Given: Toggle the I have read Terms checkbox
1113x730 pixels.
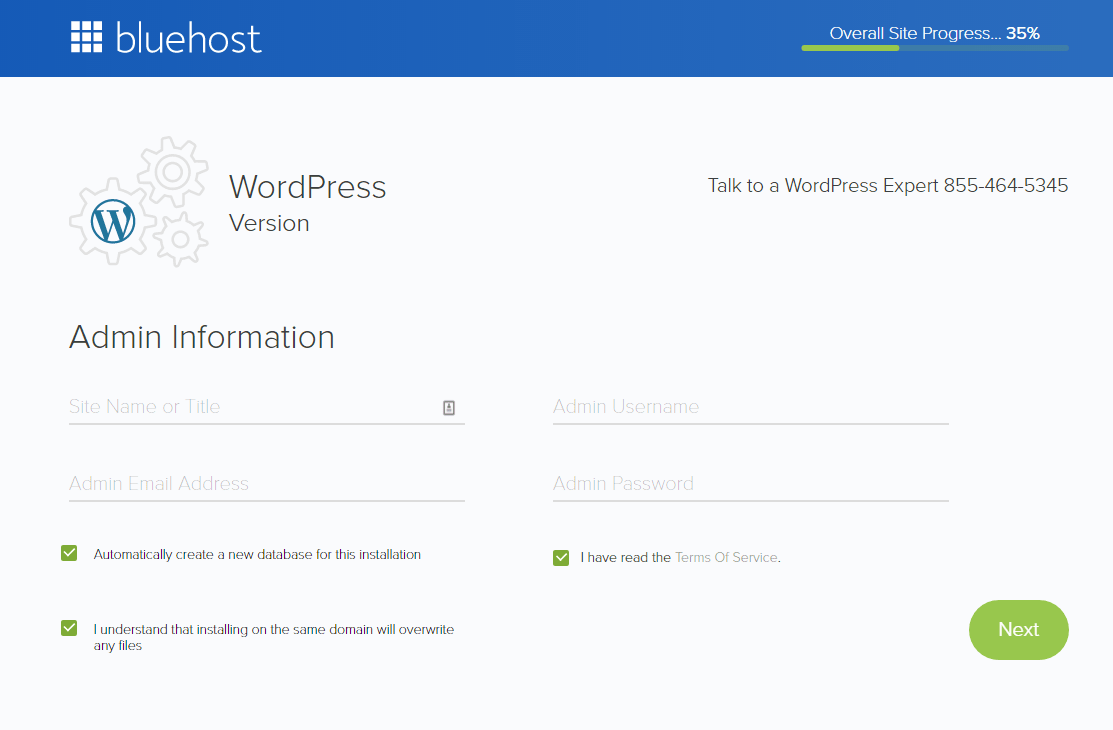Looking at the screenshot, I should click(x=561, y=557).
